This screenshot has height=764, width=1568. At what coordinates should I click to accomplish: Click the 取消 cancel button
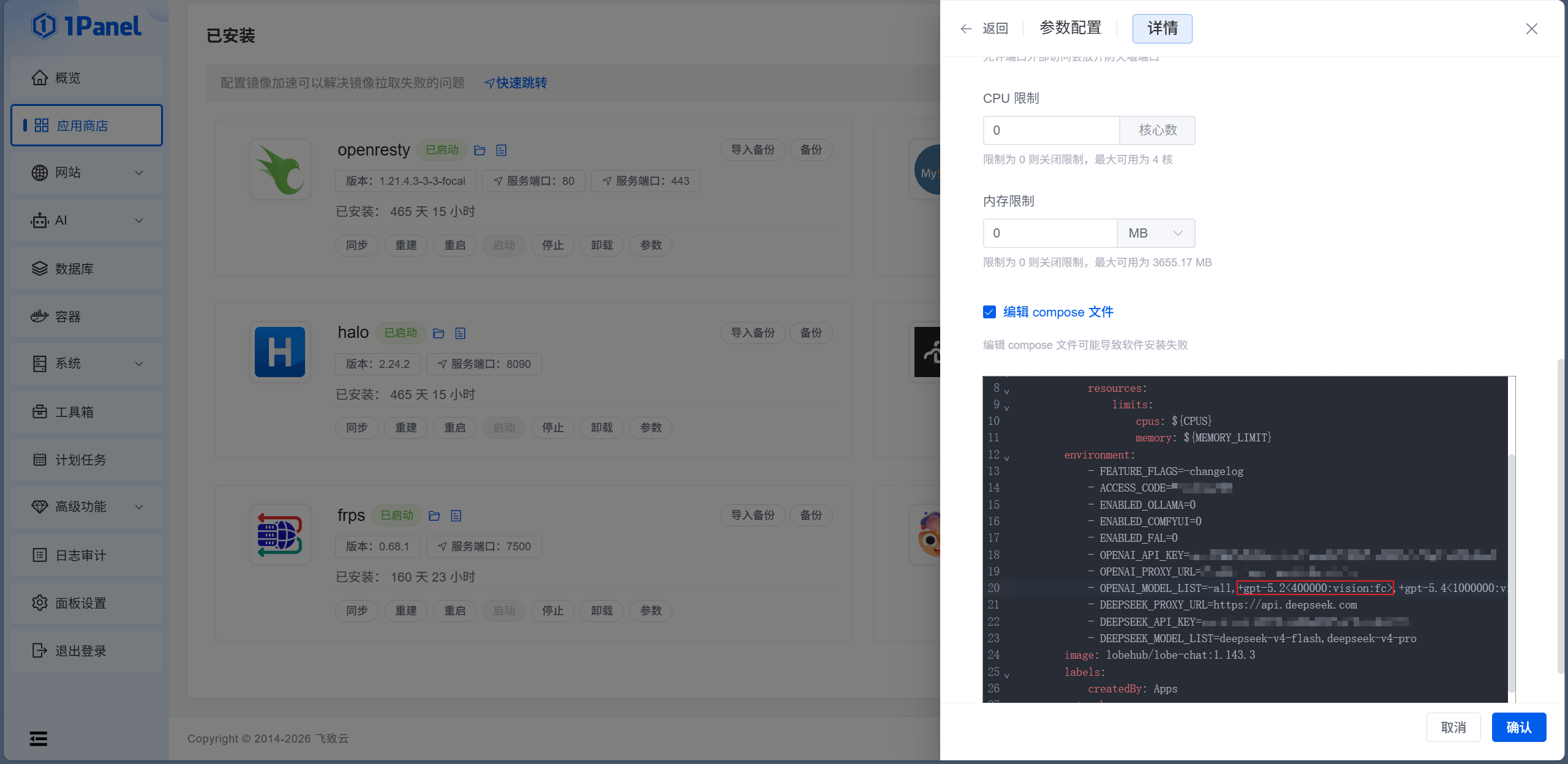pyautogui.click(x=1453, y=727)
